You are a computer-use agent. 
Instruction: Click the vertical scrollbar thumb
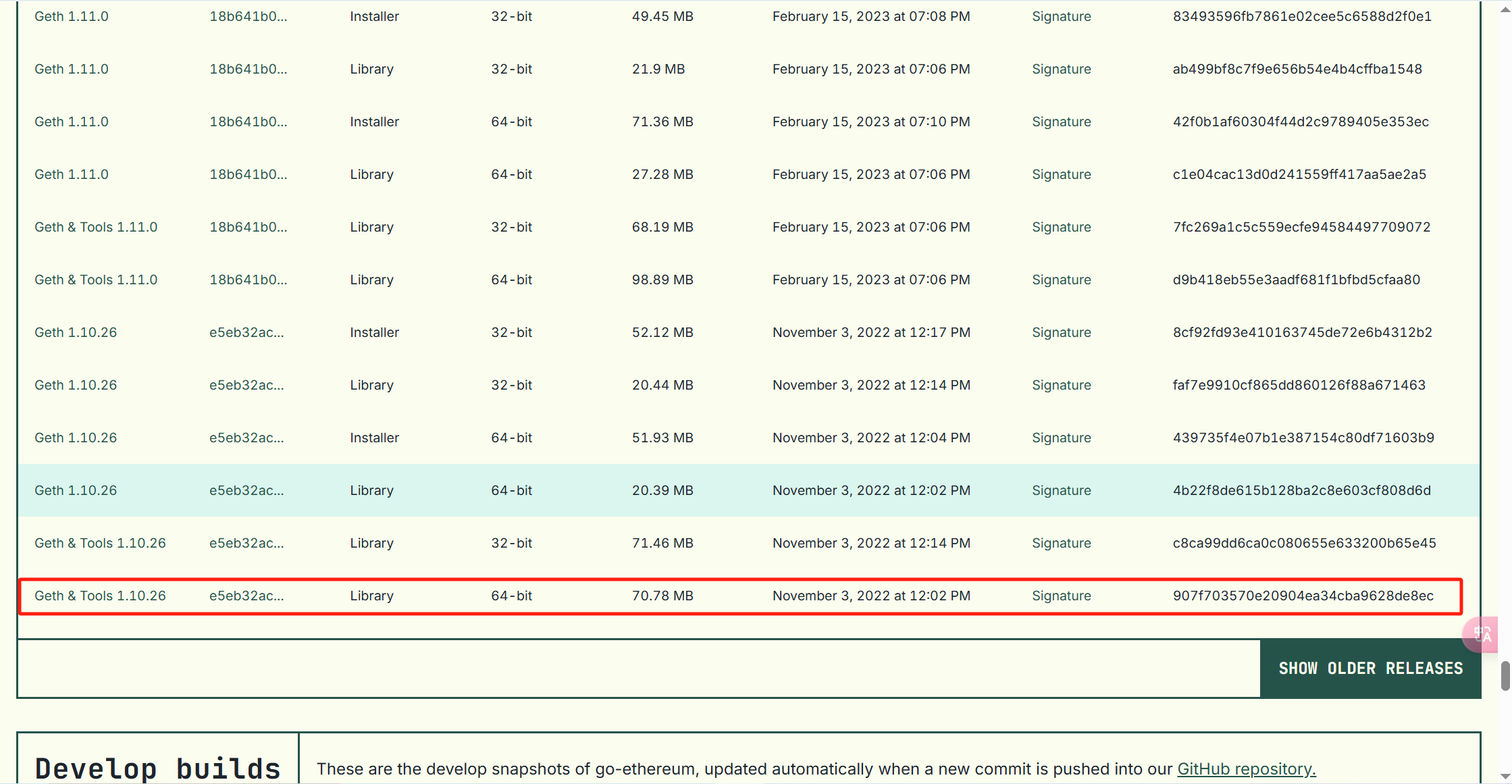(1505, 676)
